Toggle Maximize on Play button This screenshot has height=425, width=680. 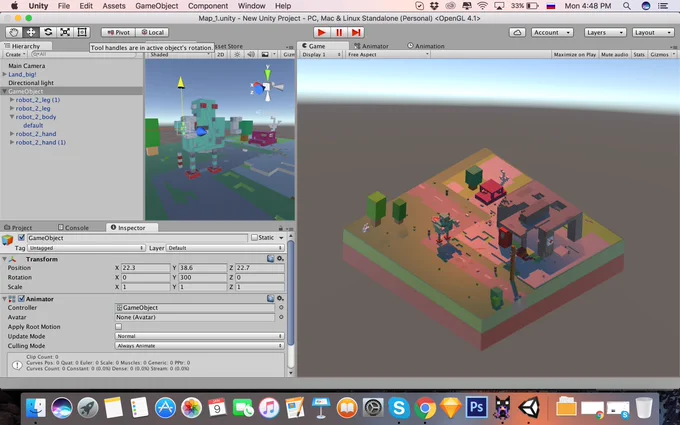point(575,55)
